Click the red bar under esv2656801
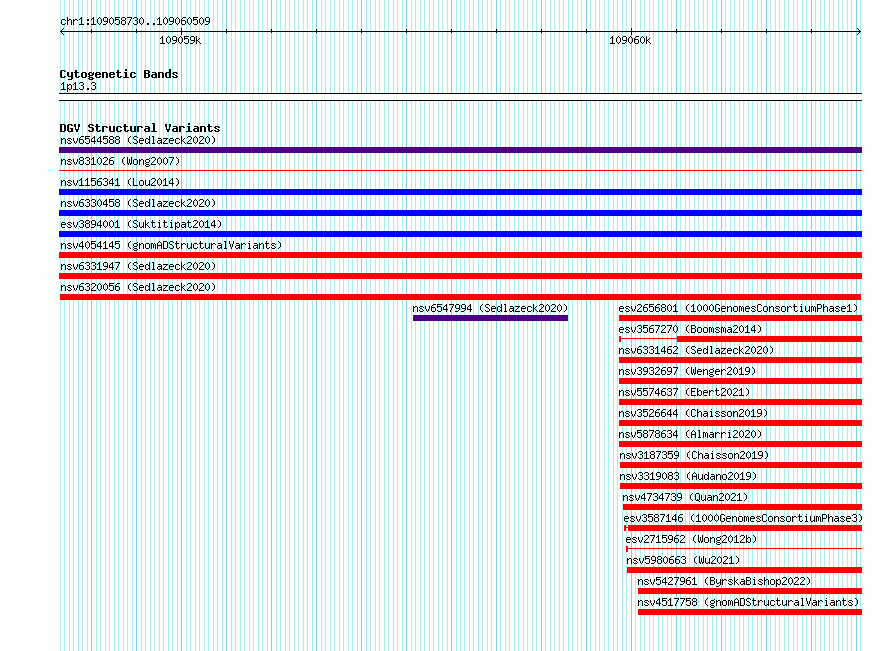The image size is (890, 651). [740, 318]
